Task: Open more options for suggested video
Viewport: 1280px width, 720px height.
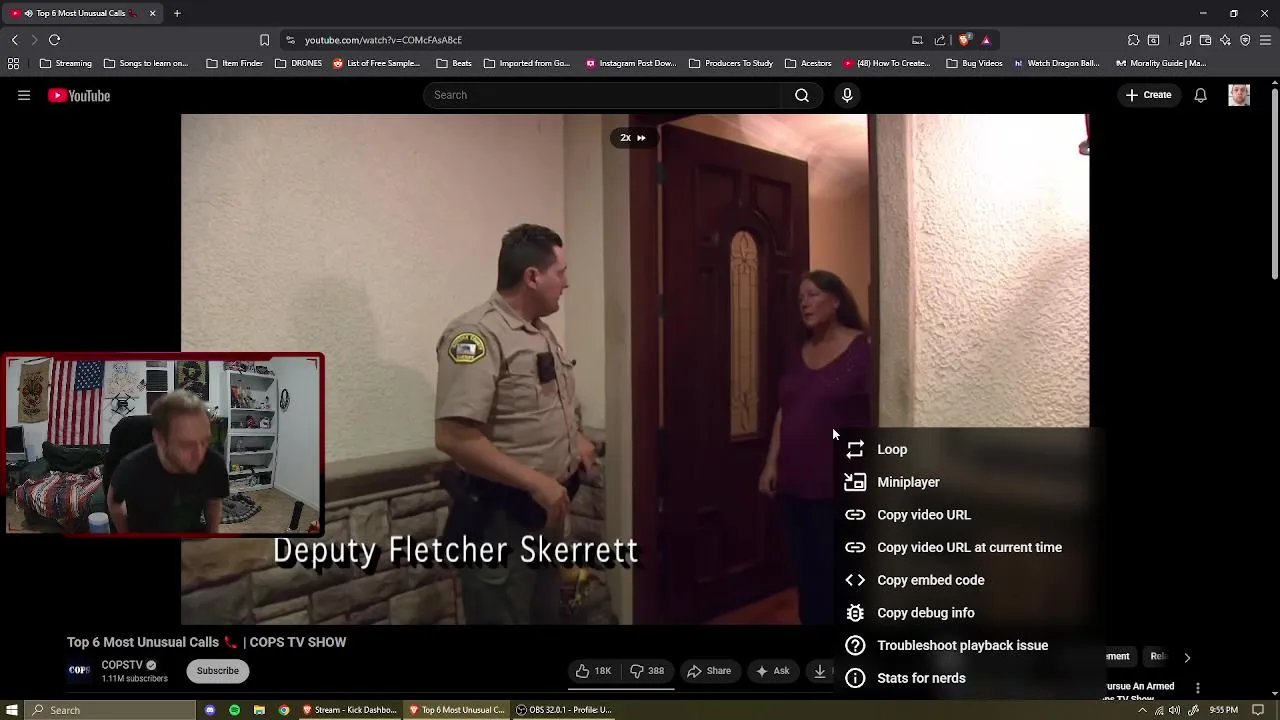Action: 1197,688
